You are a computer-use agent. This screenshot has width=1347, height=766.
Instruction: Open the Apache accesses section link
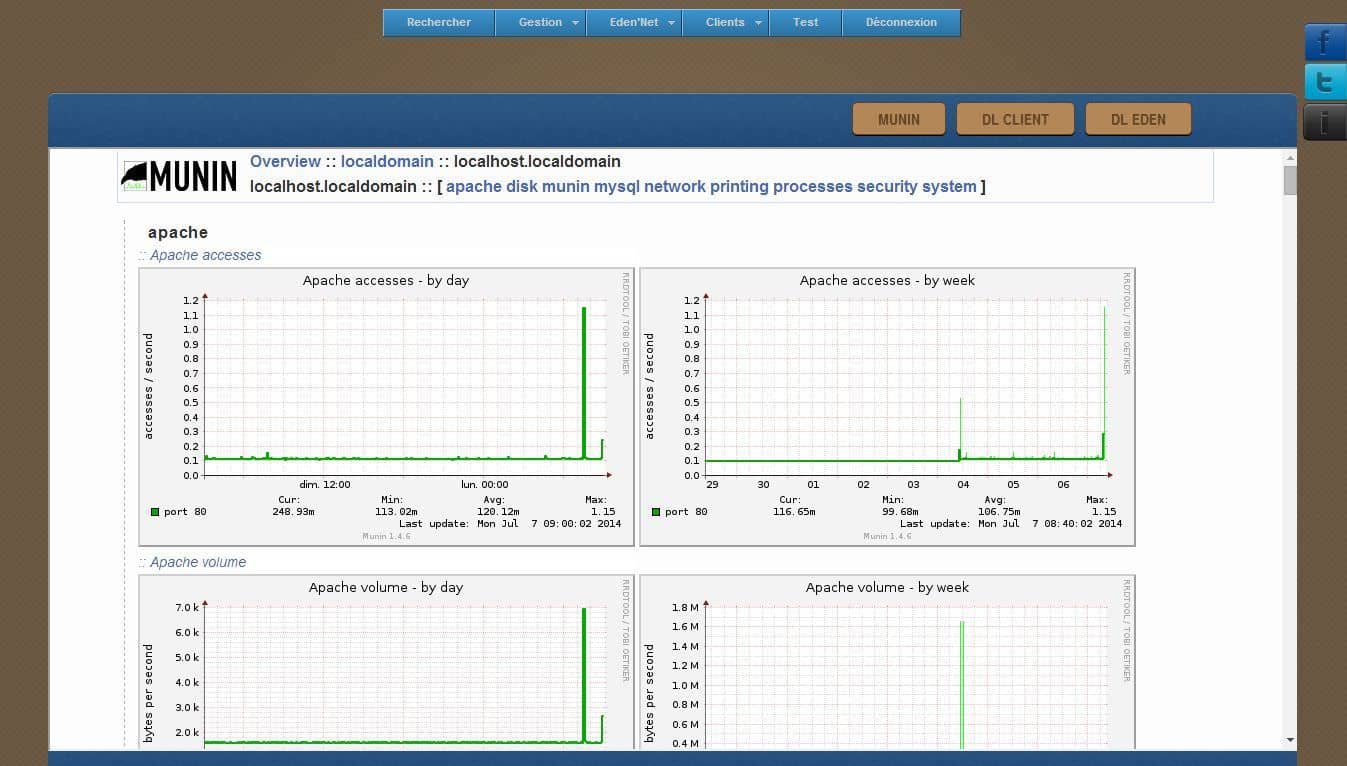[x=205, y=255]
